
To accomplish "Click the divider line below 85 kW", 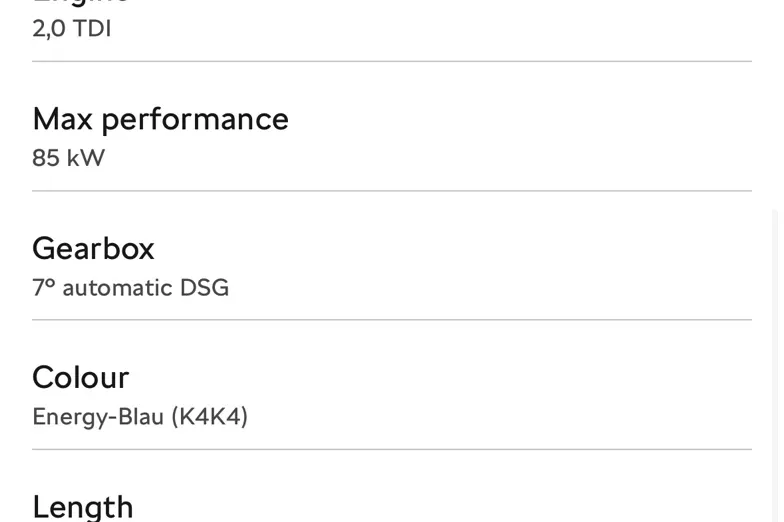I will coord(391,190).
